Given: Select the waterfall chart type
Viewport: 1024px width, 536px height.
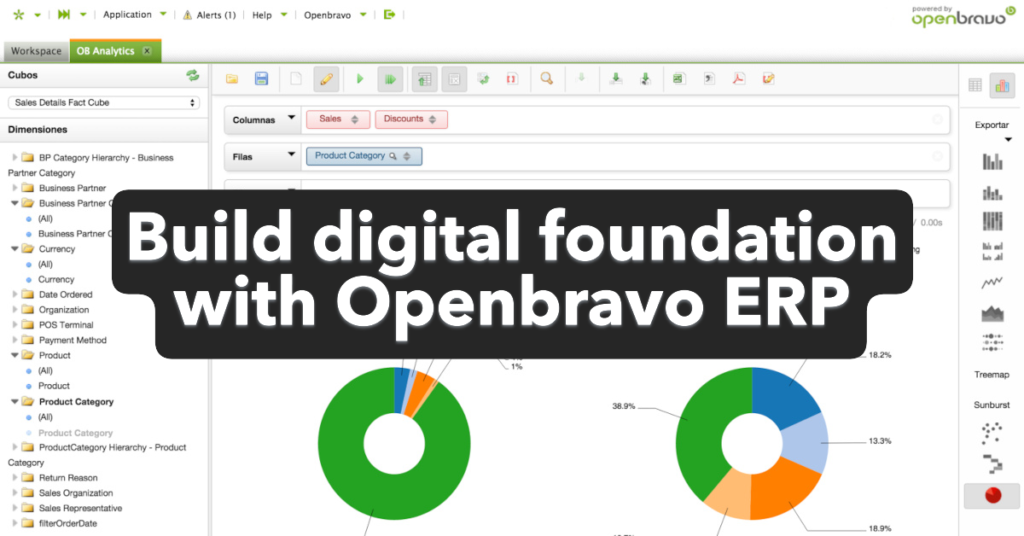Looking at the screenshot, I should click(992, 463).
